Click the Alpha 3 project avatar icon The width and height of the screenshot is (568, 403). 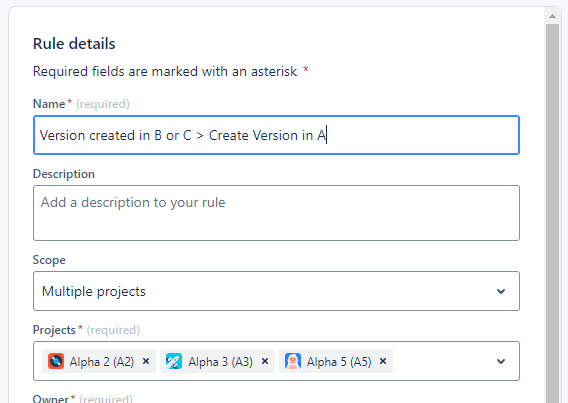click(x=174, y=361)
